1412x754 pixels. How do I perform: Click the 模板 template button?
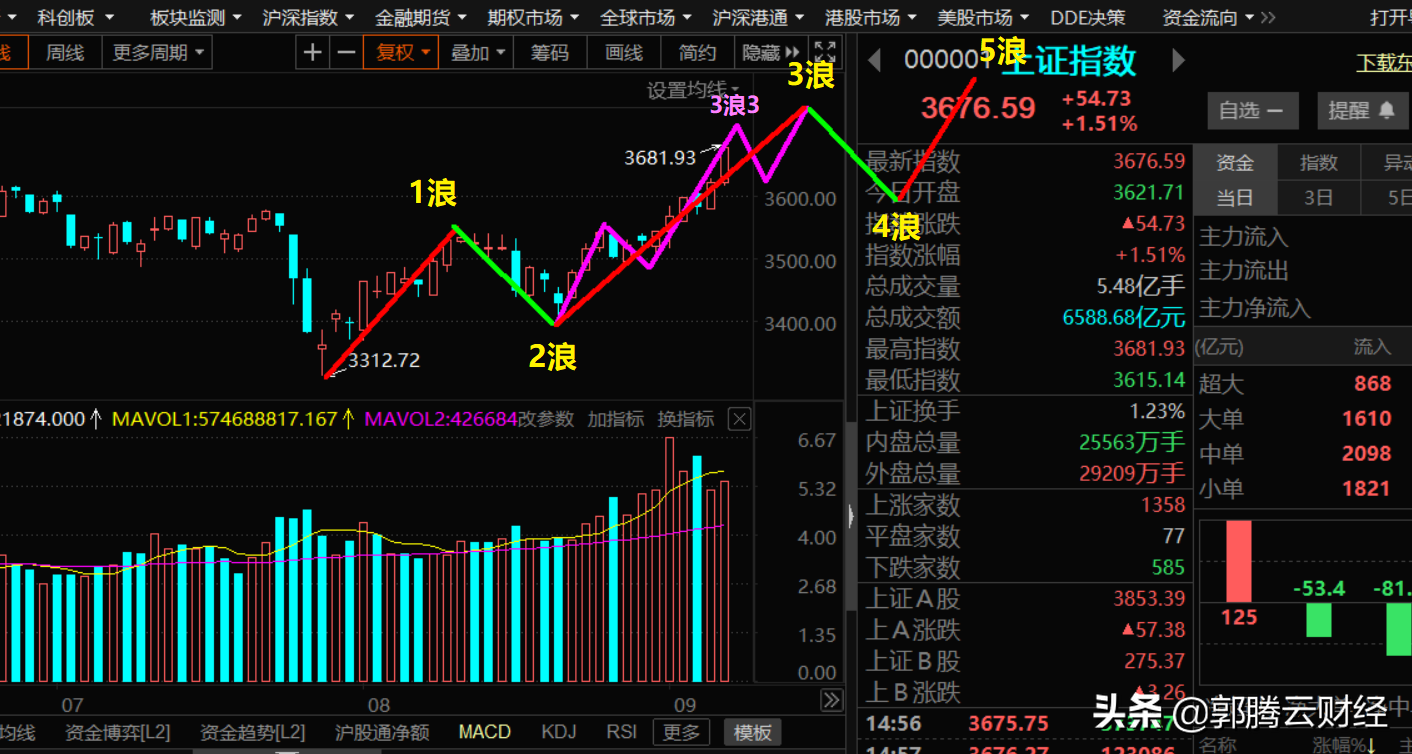pyautogui.click(x=752, y=733)
